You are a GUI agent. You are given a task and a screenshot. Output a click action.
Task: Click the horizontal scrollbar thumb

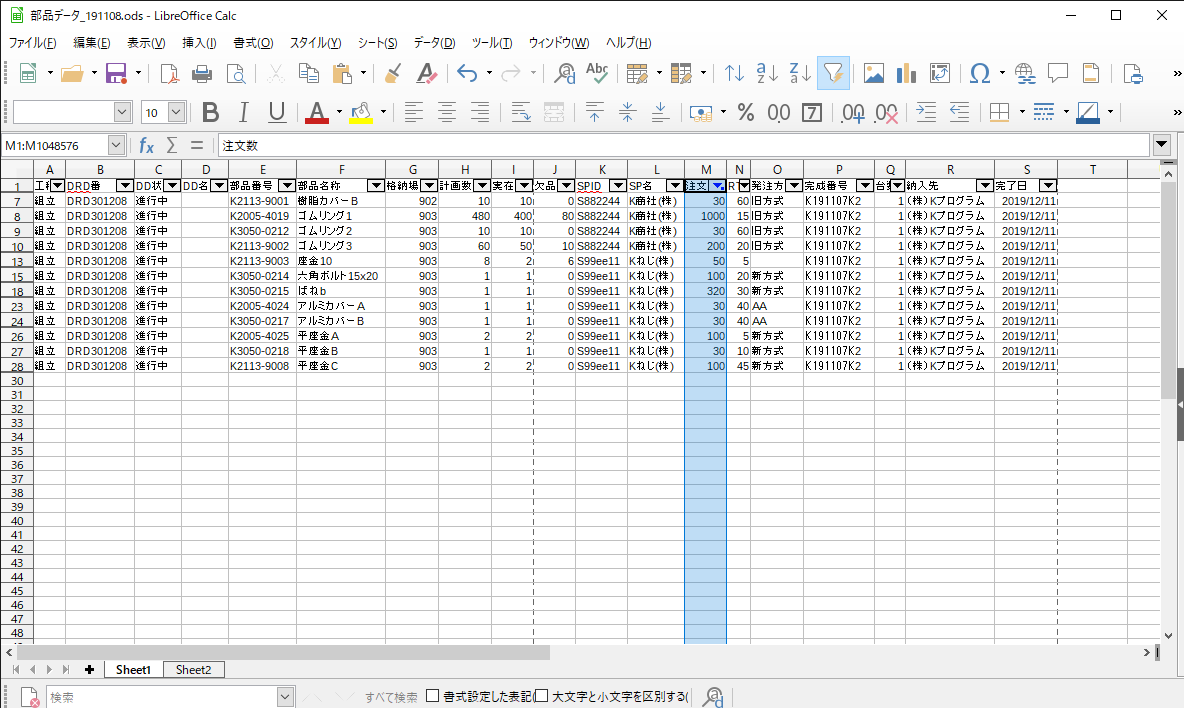[x=283, y=652]
